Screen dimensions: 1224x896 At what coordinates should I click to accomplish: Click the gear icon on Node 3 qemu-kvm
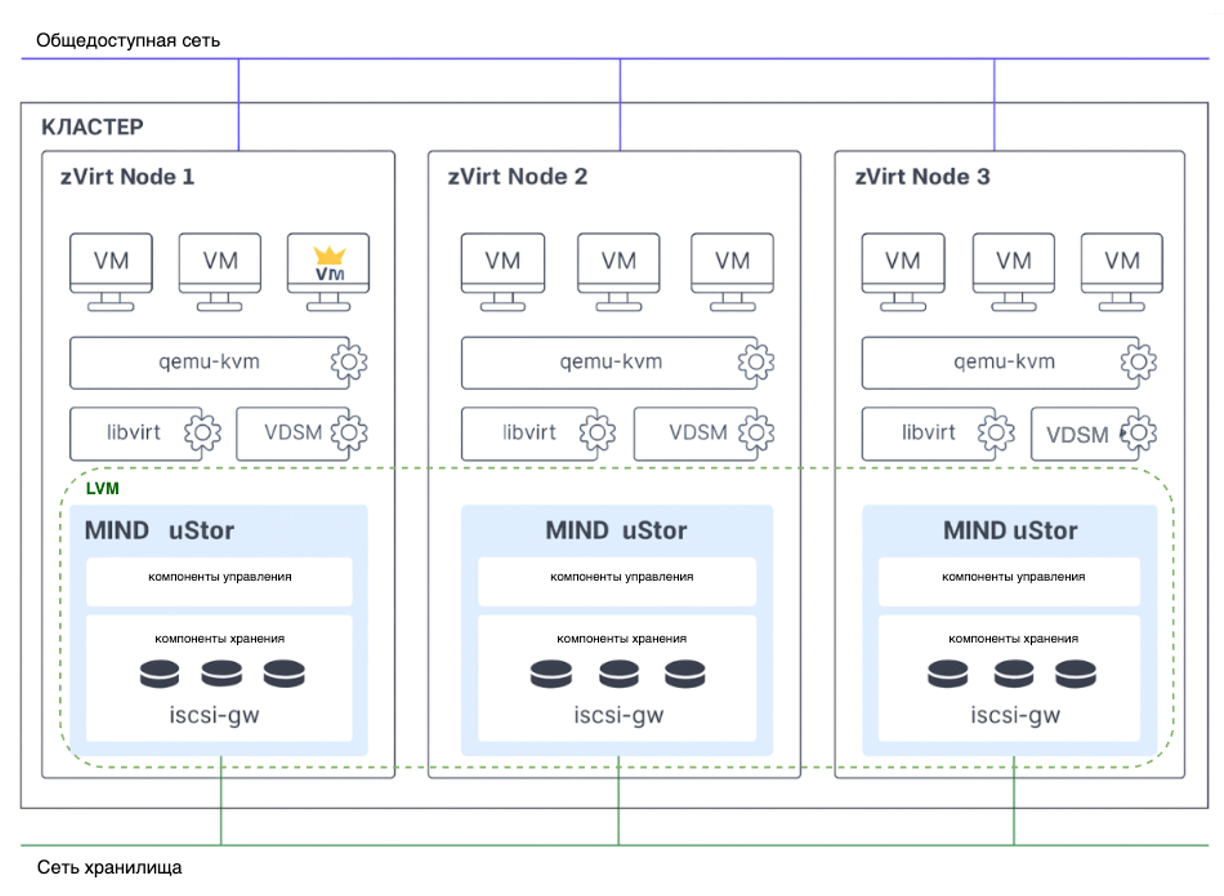coord(1139,362)
